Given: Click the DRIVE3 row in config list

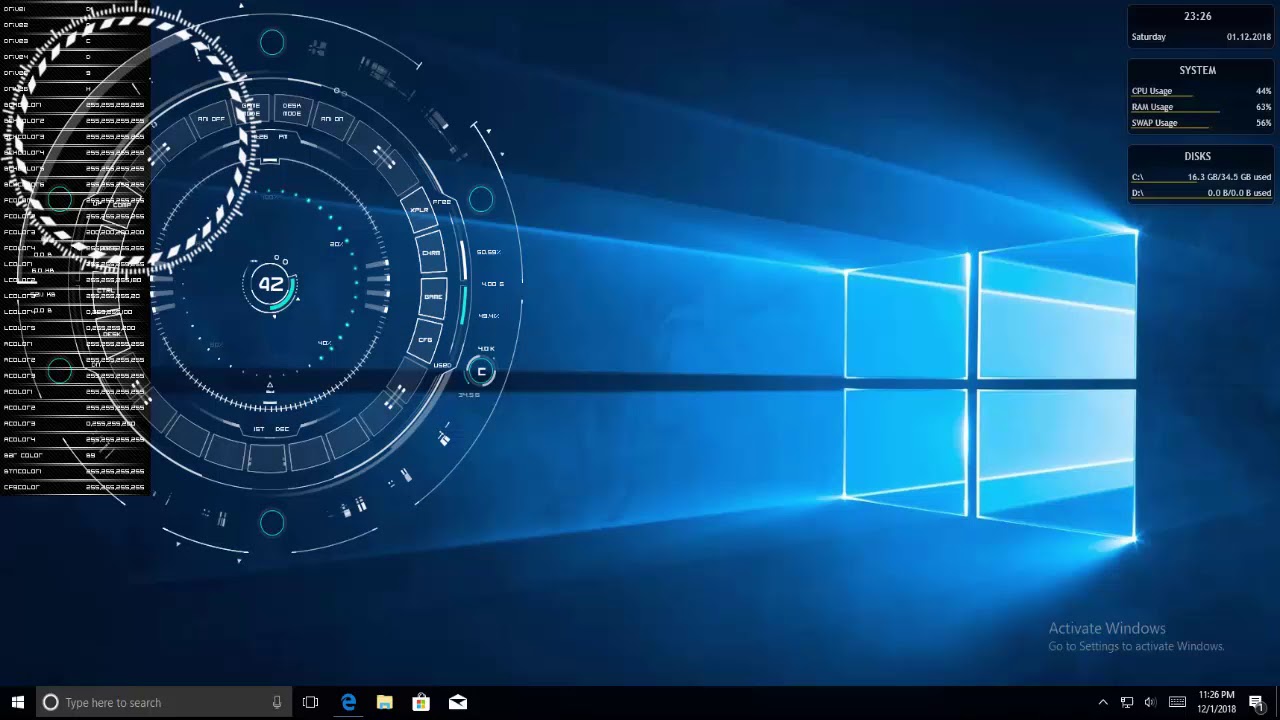Looking at the screenshot, I should point(75,41).
